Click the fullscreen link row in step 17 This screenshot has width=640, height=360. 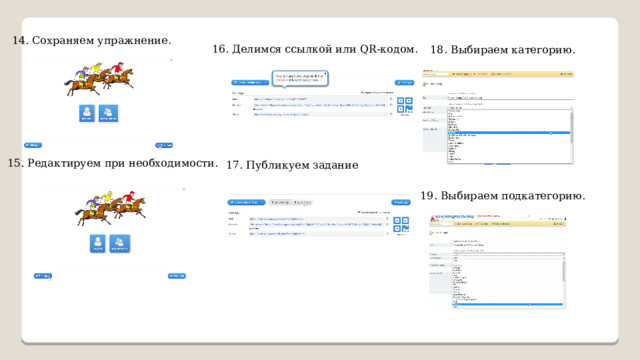click(317, 234)
